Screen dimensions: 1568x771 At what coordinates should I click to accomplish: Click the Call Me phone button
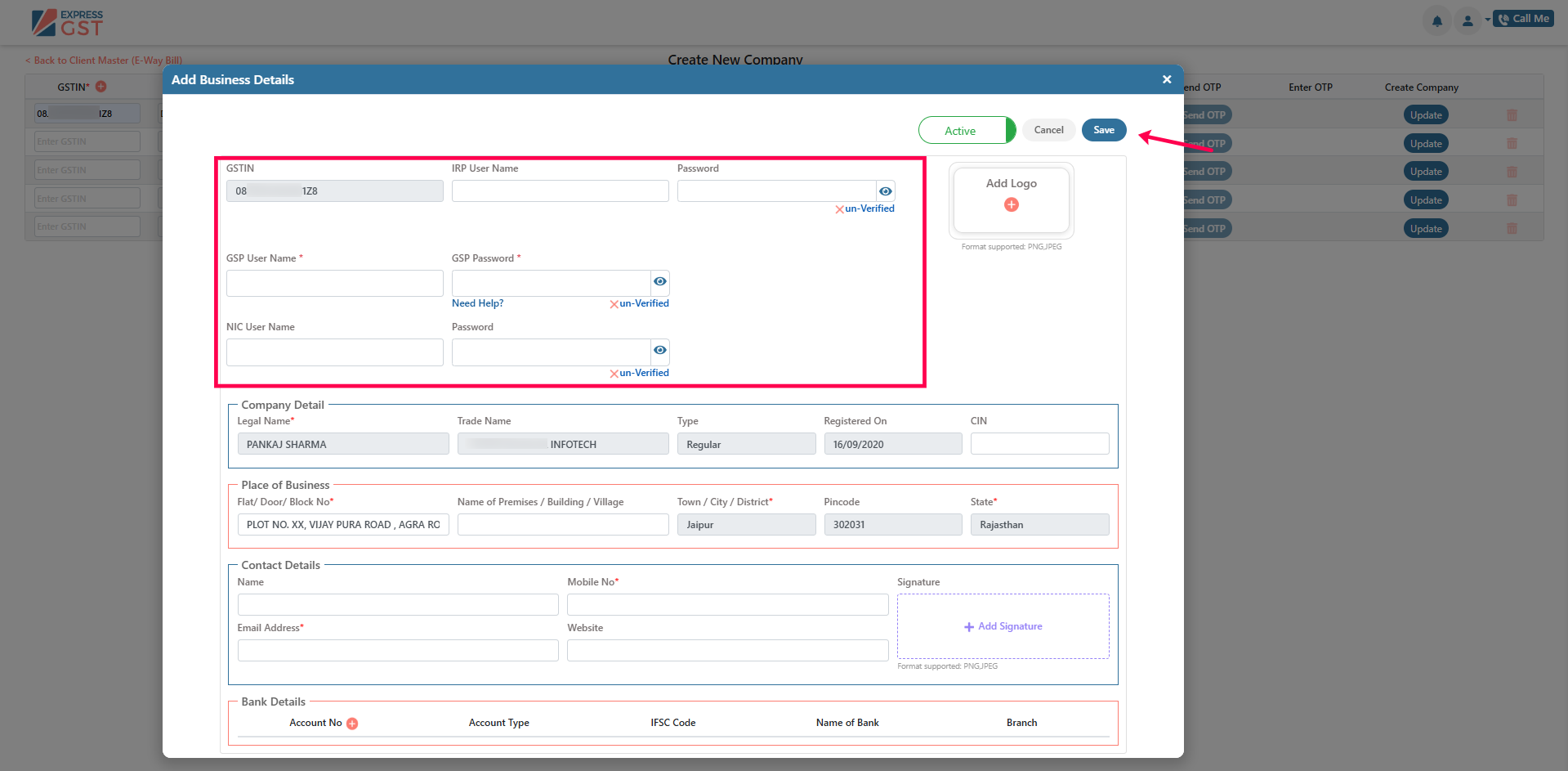pyautogui.click(x=1523, y=19)
